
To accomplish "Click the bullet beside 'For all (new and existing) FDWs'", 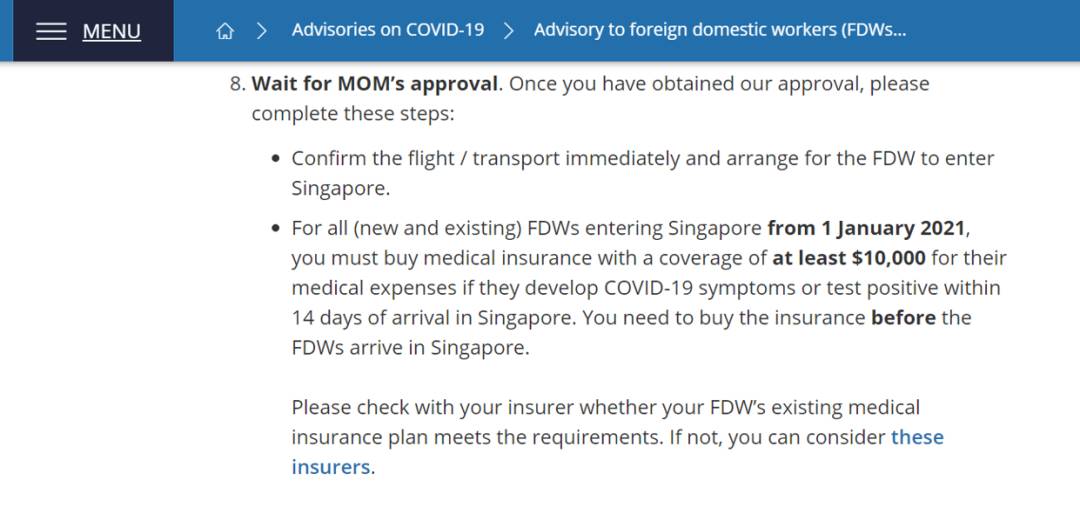I will [276, 229].
